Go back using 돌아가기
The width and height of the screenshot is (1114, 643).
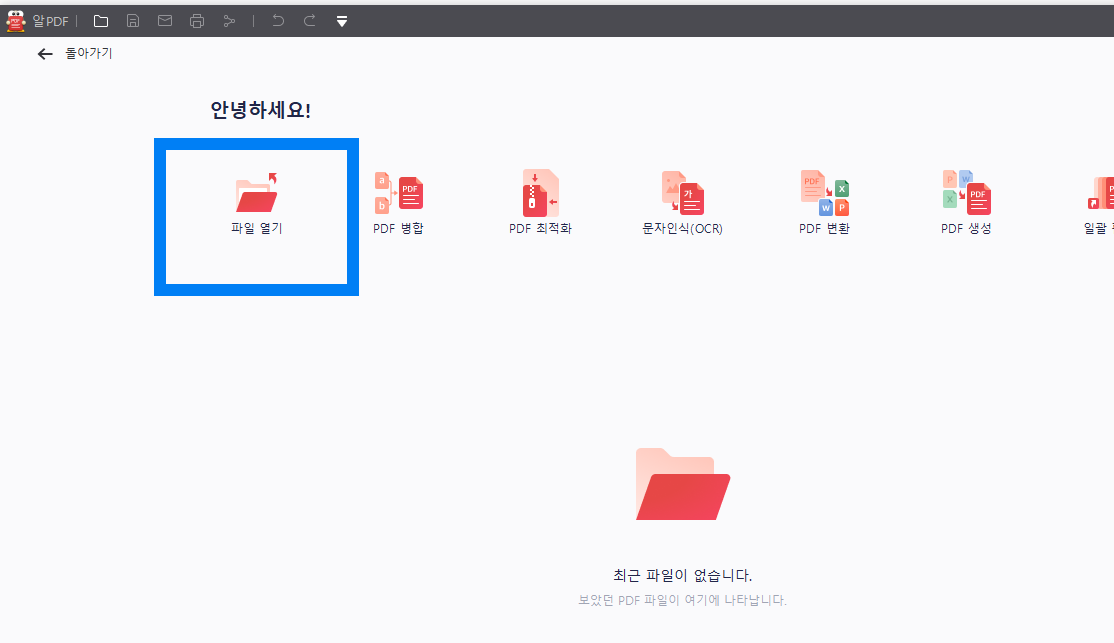pyautogui.click(x=75, y=53)
